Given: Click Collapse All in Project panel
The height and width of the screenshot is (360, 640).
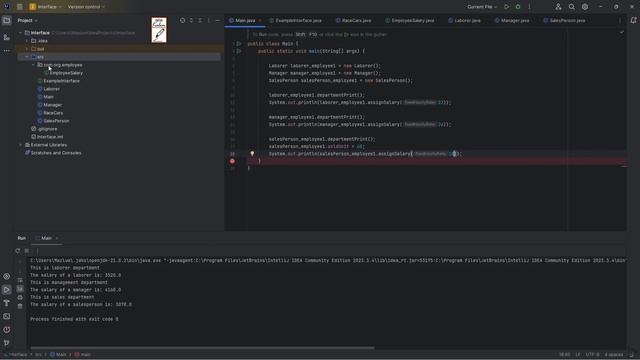Looking at the screenshot, I should pos(200,20).
